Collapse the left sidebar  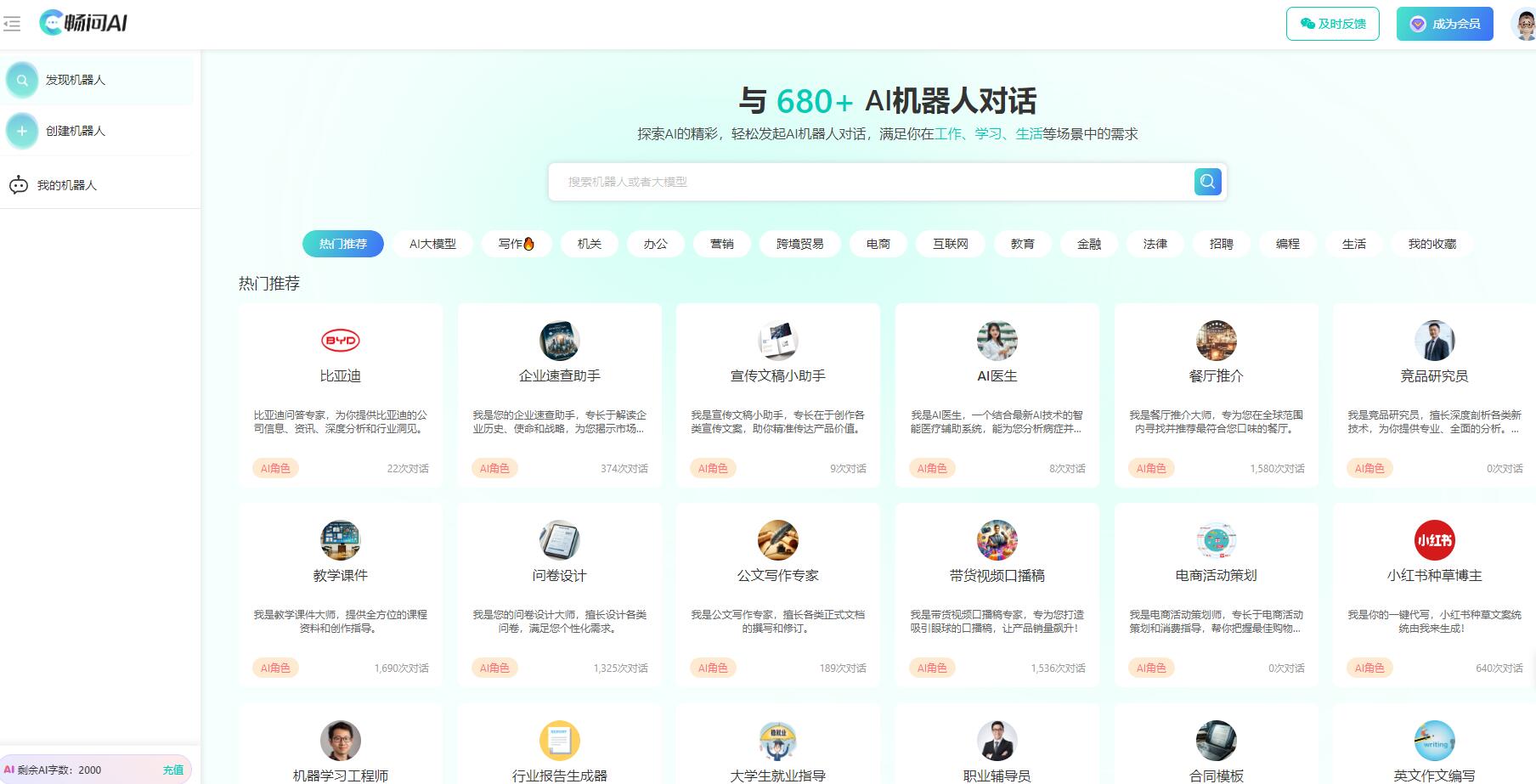click(x=13, y=25)
